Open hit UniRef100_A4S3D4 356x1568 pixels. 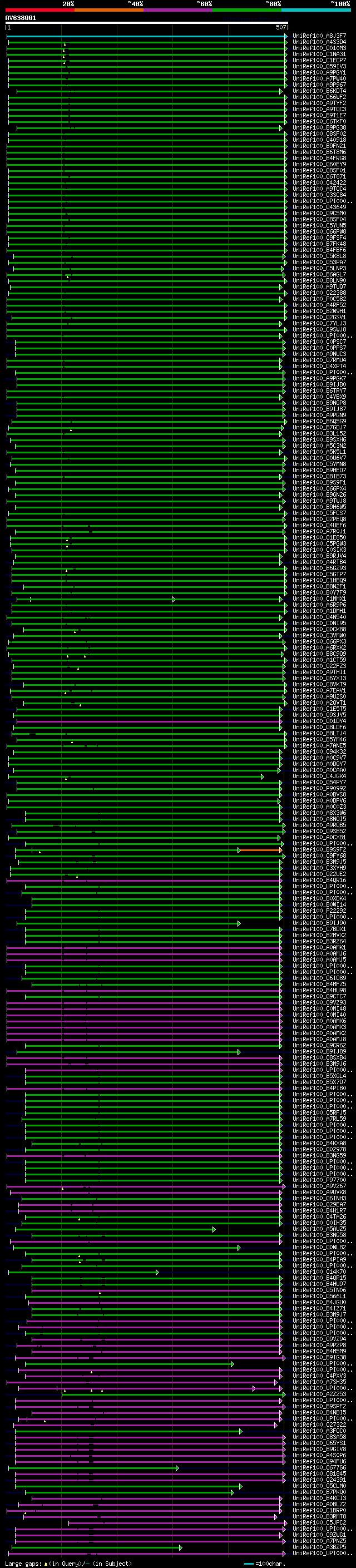click(319, 42)
